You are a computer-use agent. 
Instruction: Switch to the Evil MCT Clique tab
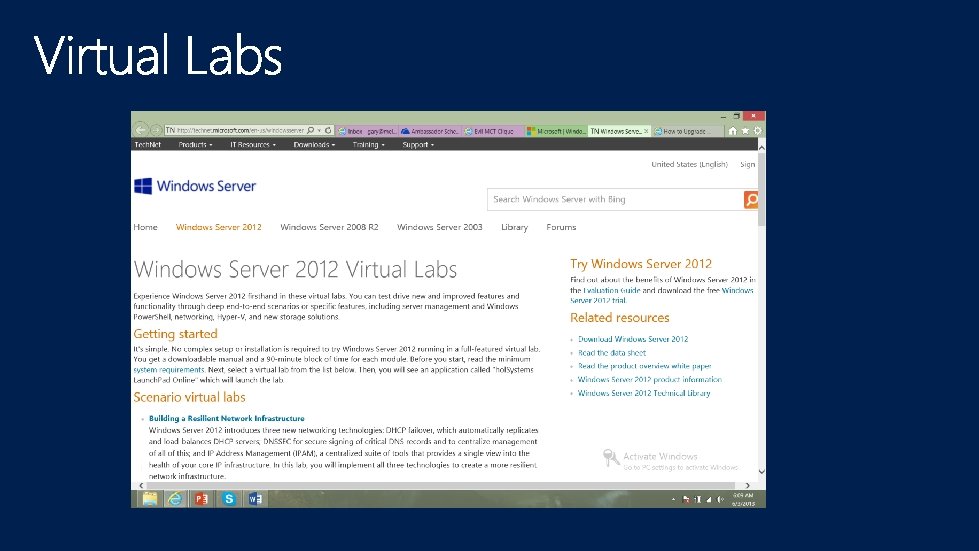pyautogui.click(x=493, y=131)
